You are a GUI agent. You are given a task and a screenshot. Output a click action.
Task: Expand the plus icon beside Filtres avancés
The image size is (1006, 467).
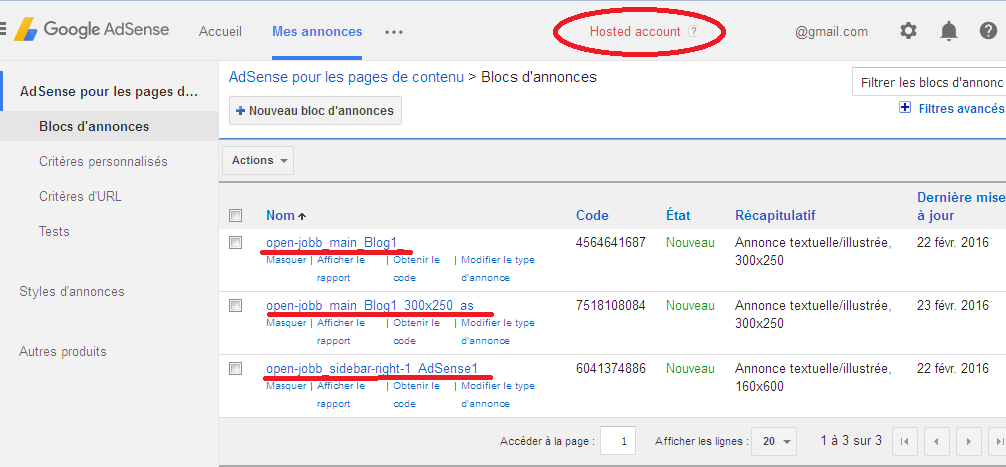pyautogui.click(x=905, y=108)
